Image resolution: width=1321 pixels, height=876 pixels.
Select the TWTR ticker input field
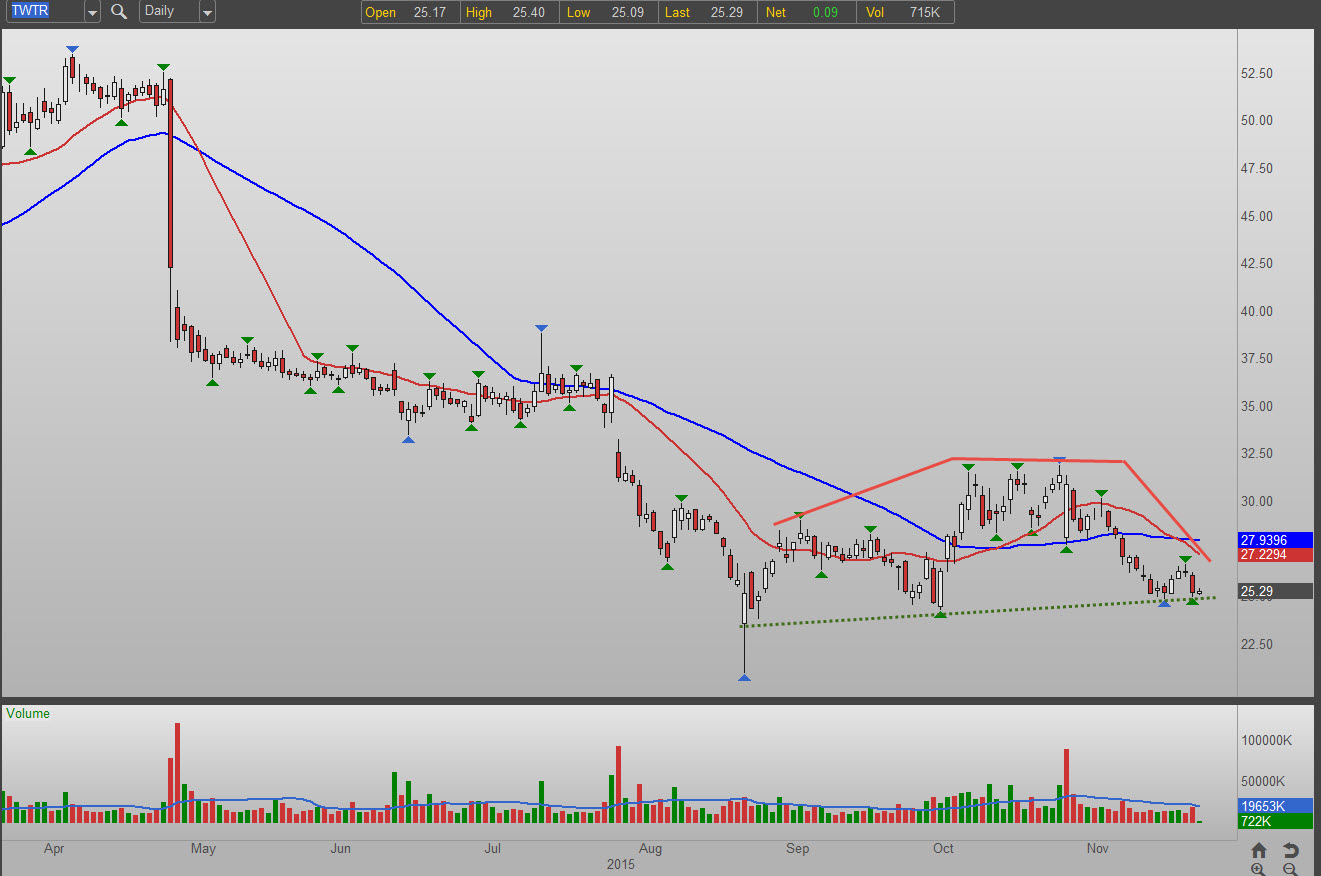pos(42,12)
